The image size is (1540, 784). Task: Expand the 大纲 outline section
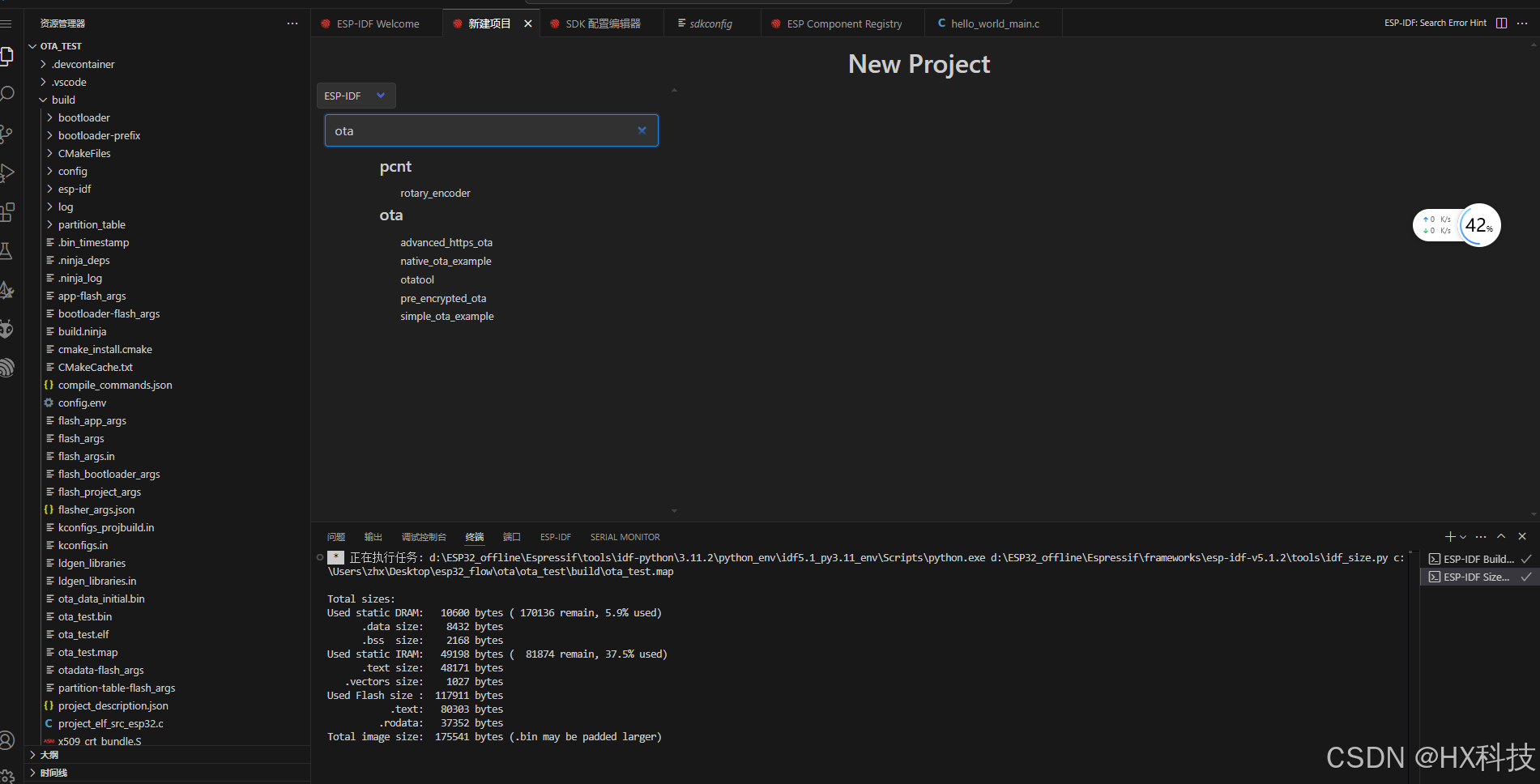tap(49, 755)
